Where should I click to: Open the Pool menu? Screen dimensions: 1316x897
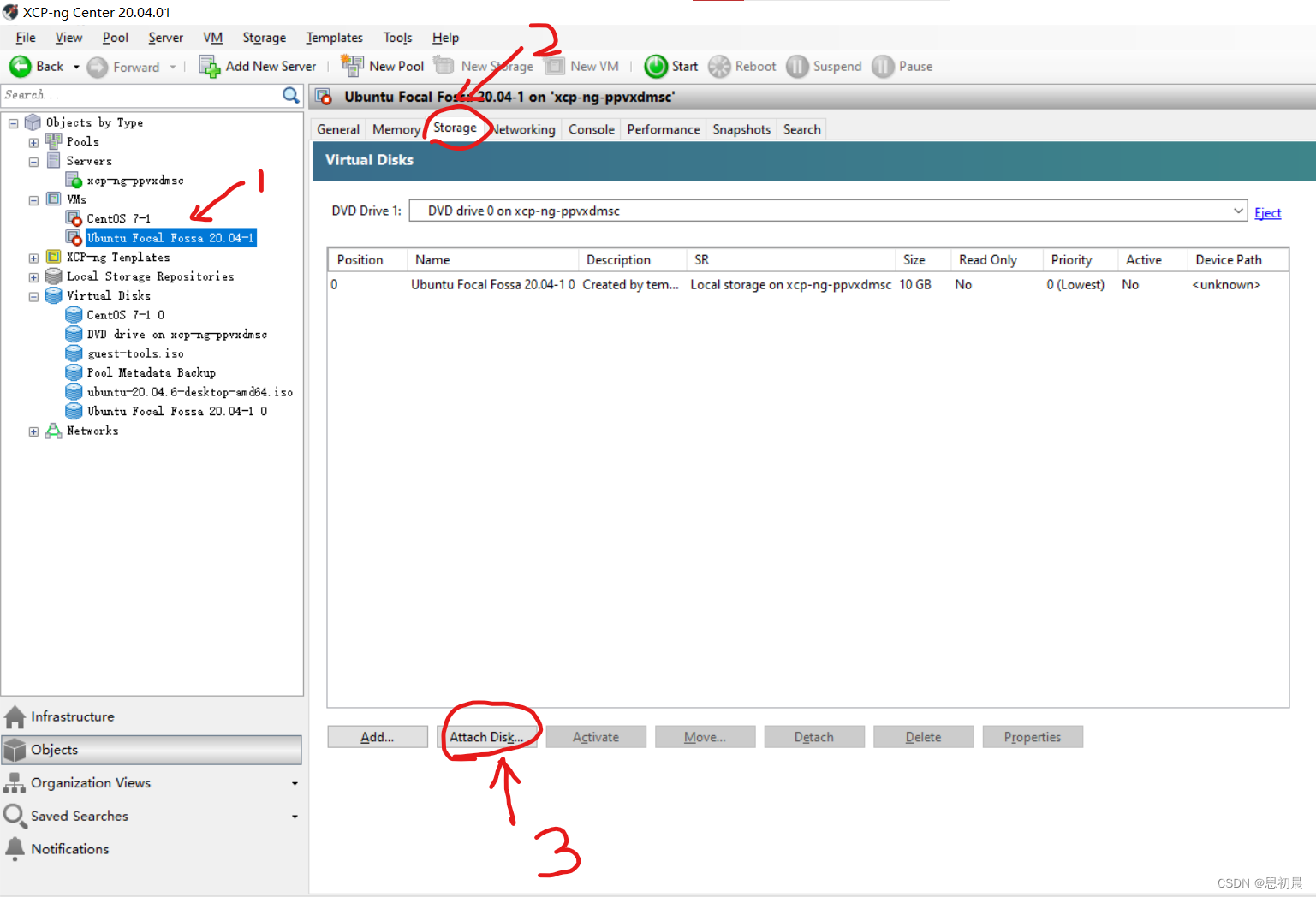(x=116, y=38)
